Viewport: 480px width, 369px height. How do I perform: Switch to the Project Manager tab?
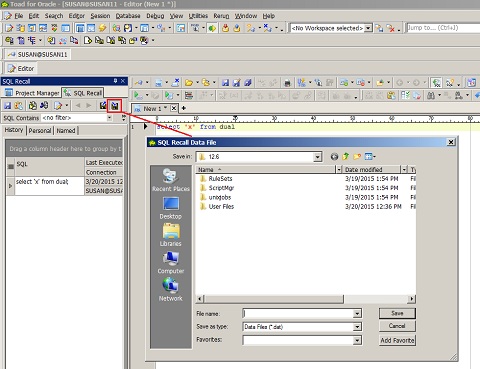pos(32,93)
